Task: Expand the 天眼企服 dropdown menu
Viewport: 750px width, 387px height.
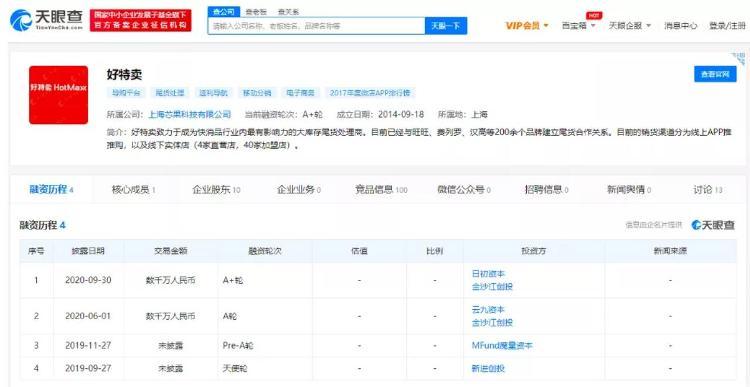Action: (629, 26)
